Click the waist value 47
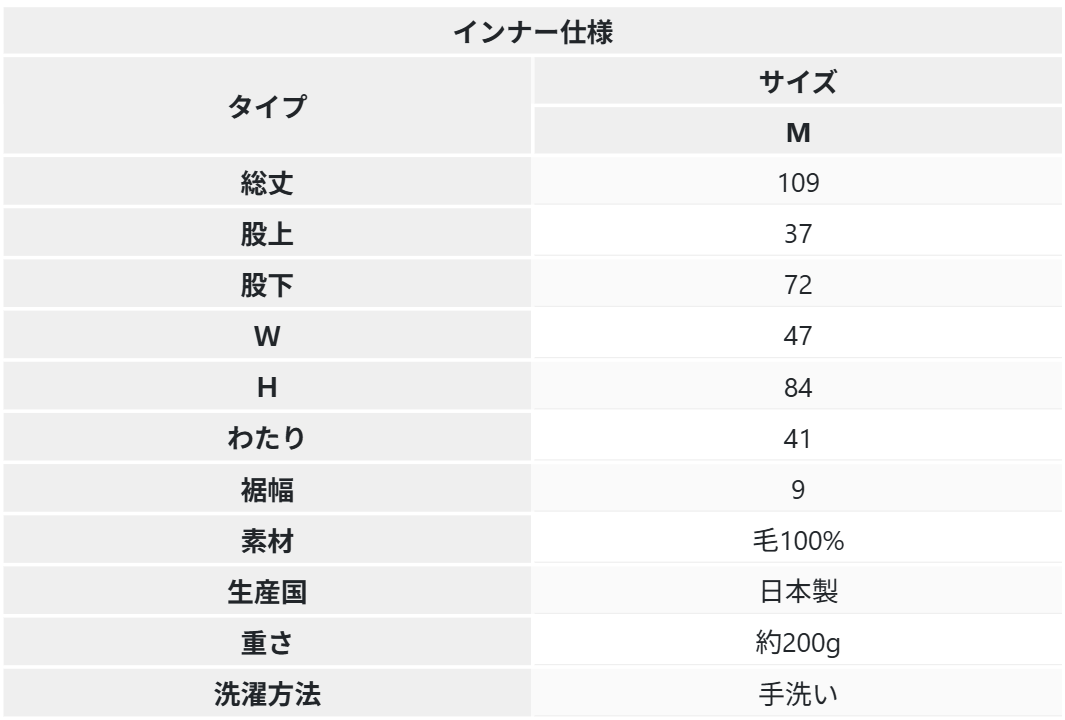1065x720 pixels. click(x=797, y=336)
